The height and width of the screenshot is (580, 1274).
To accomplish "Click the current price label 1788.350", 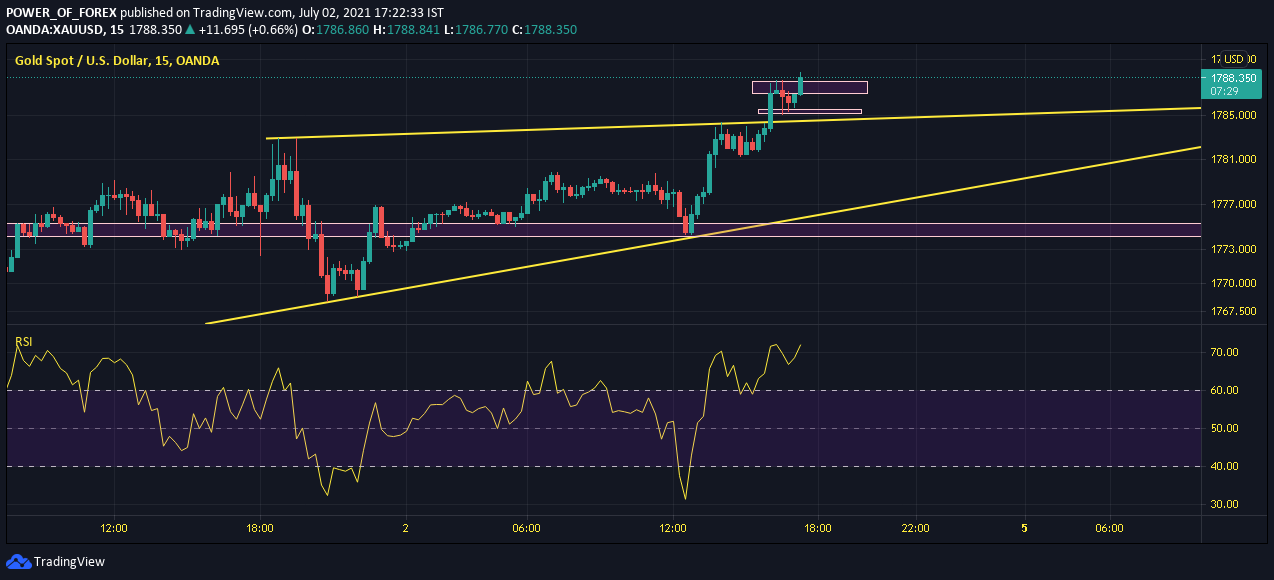I will [x=1233, y=77].
